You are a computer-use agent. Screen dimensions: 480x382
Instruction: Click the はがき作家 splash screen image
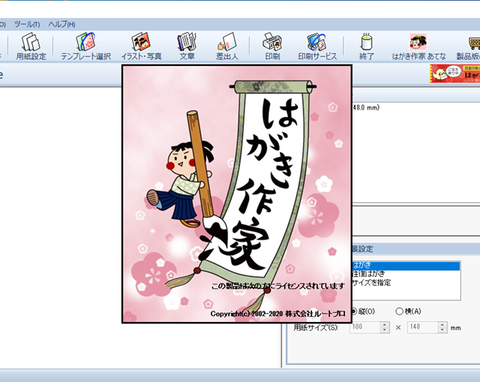click(237, 194)
